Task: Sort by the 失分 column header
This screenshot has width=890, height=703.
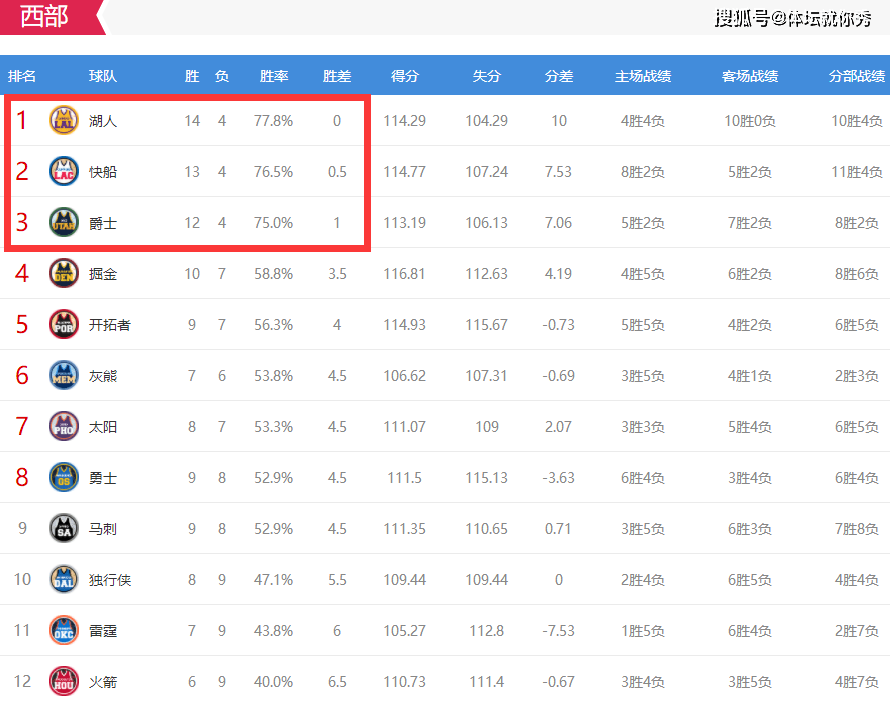Action: point(486,76)
